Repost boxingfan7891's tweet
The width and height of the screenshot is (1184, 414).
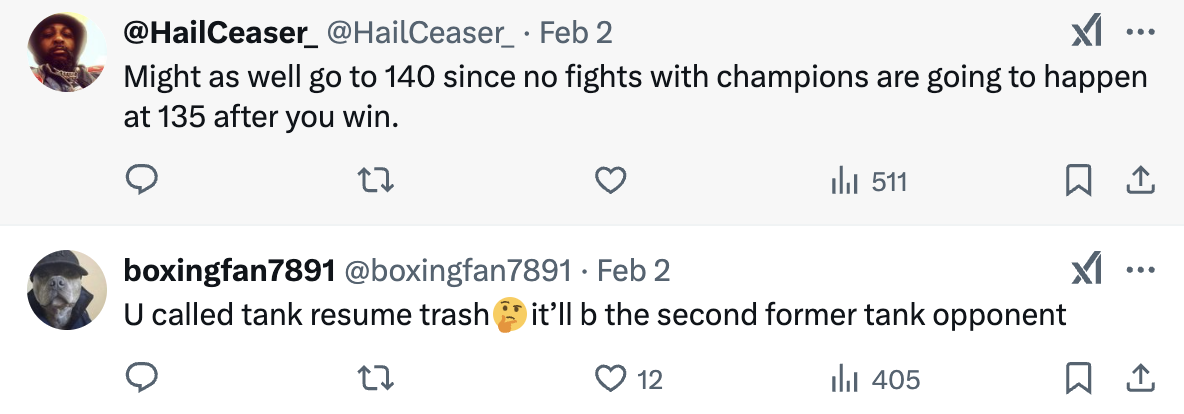point(376,379)
